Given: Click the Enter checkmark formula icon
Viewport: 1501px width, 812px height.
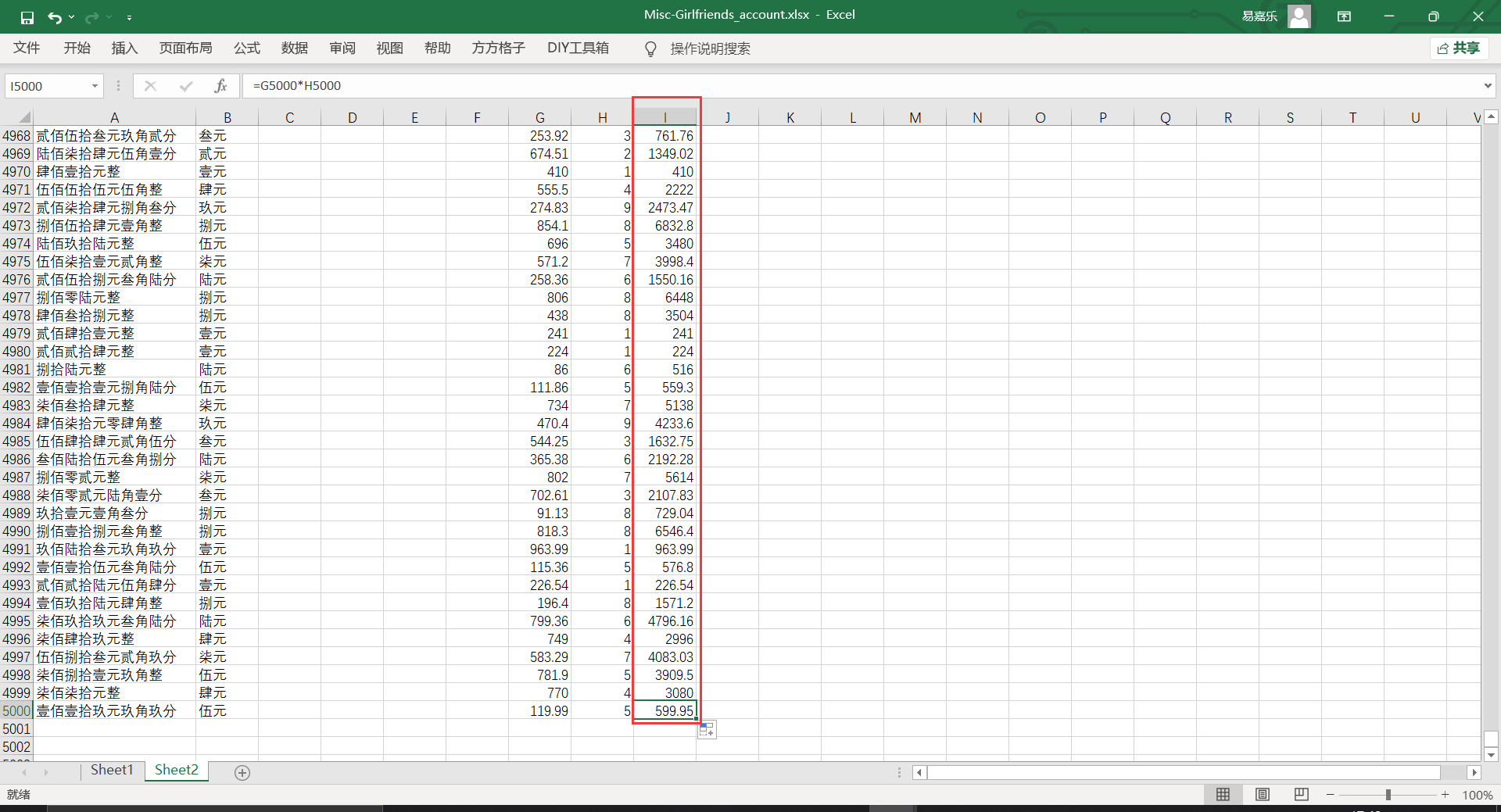Looking at the screenshot, I should [185, 86].
